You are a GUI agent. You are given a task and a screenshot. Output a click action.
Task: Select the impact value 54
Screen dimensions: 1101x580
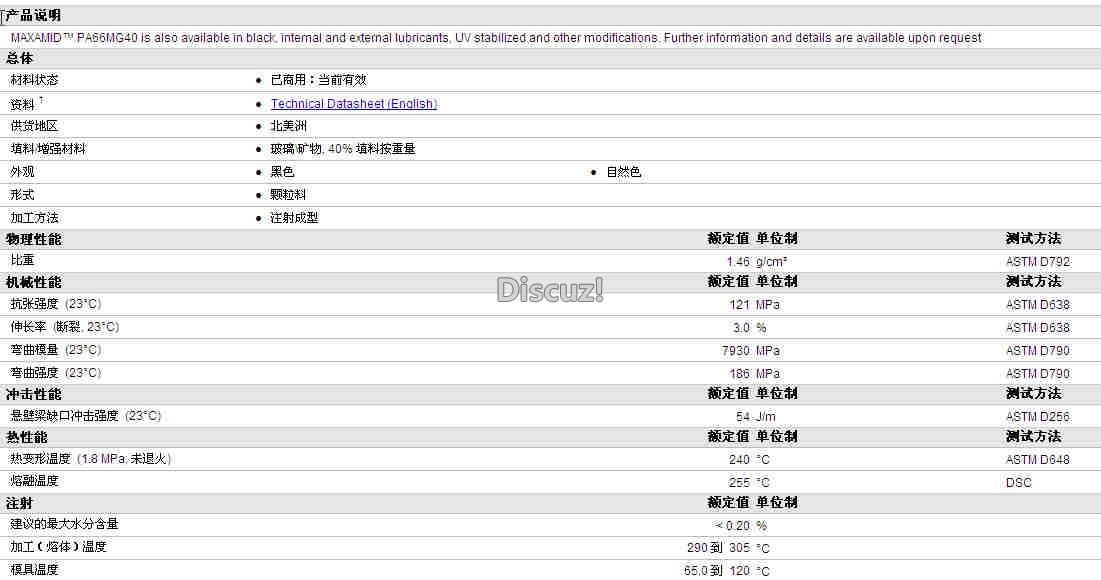(743, 417)
